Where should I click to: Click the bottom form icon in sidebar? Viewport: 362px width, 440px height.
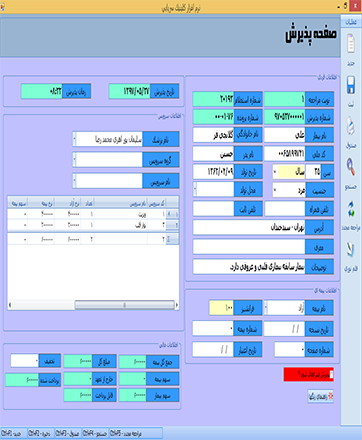tap(351, 250)
